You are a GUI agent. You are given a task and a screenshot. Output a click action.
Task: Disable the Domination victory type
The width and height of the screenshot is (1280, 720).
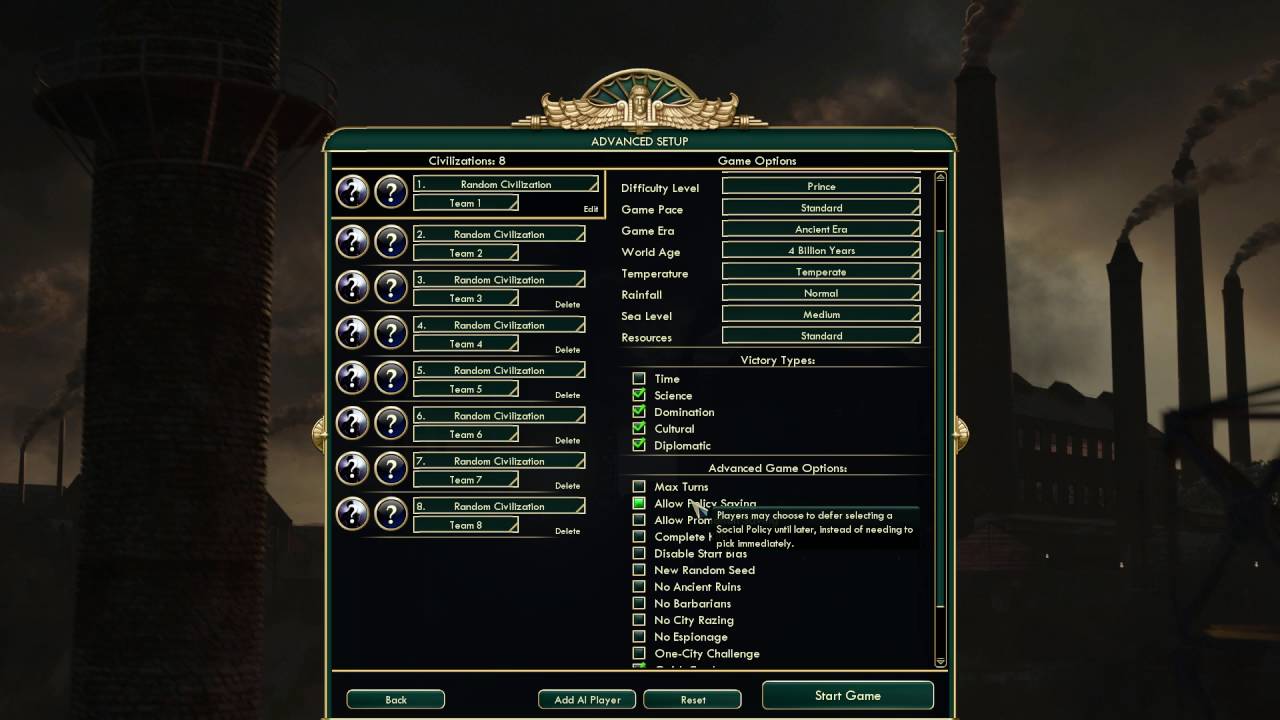[x=639, y=412]
